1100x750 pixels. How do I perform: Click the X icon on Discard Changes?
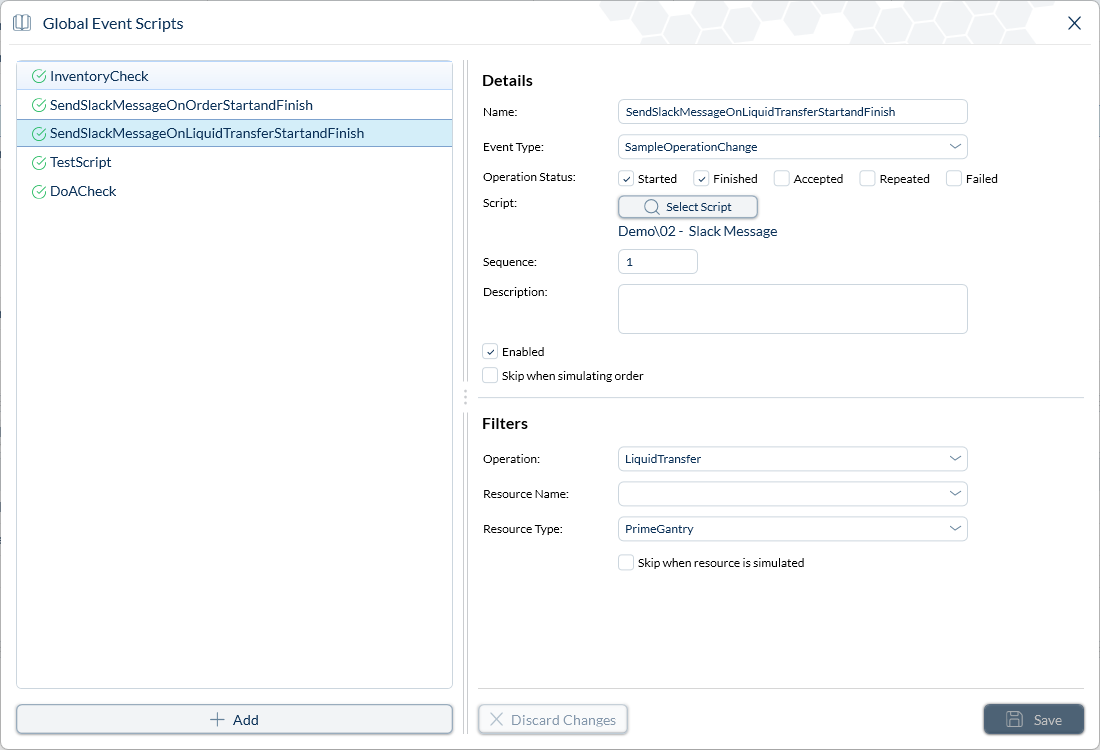(x=496, y=719)
